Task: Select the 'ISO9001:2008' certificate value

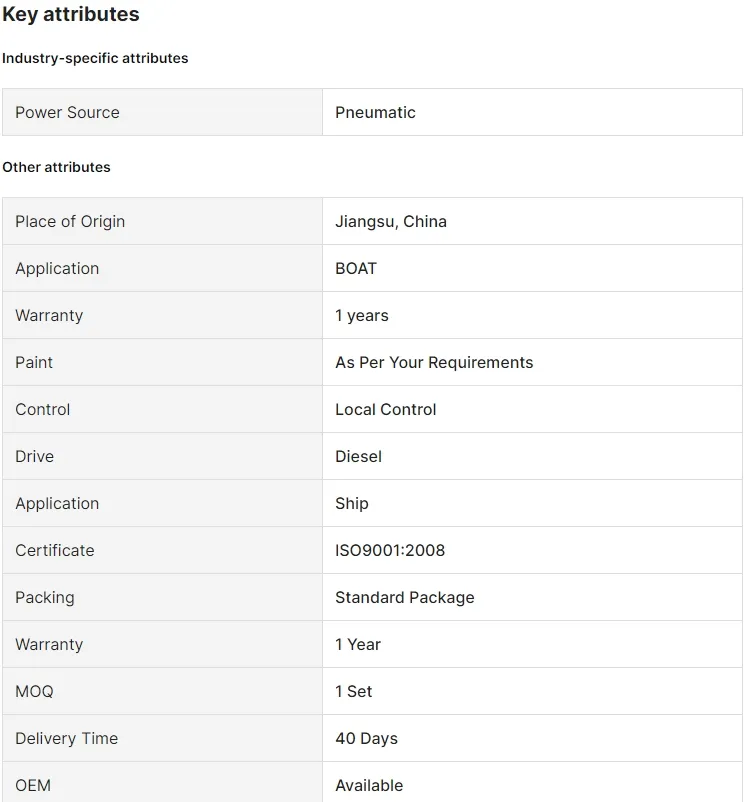Action: coord(390,550)
